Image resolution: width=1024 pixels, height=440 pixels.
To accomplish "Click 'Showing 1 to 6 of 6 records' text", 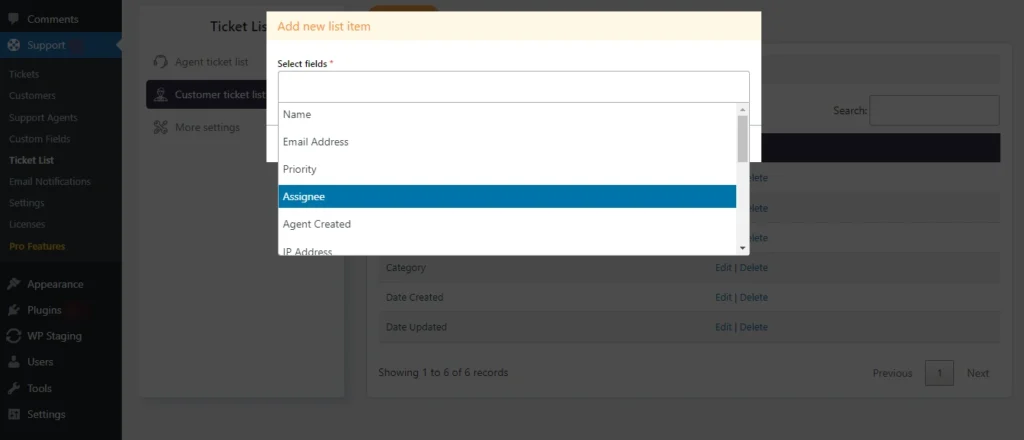I will pos(443,373).
